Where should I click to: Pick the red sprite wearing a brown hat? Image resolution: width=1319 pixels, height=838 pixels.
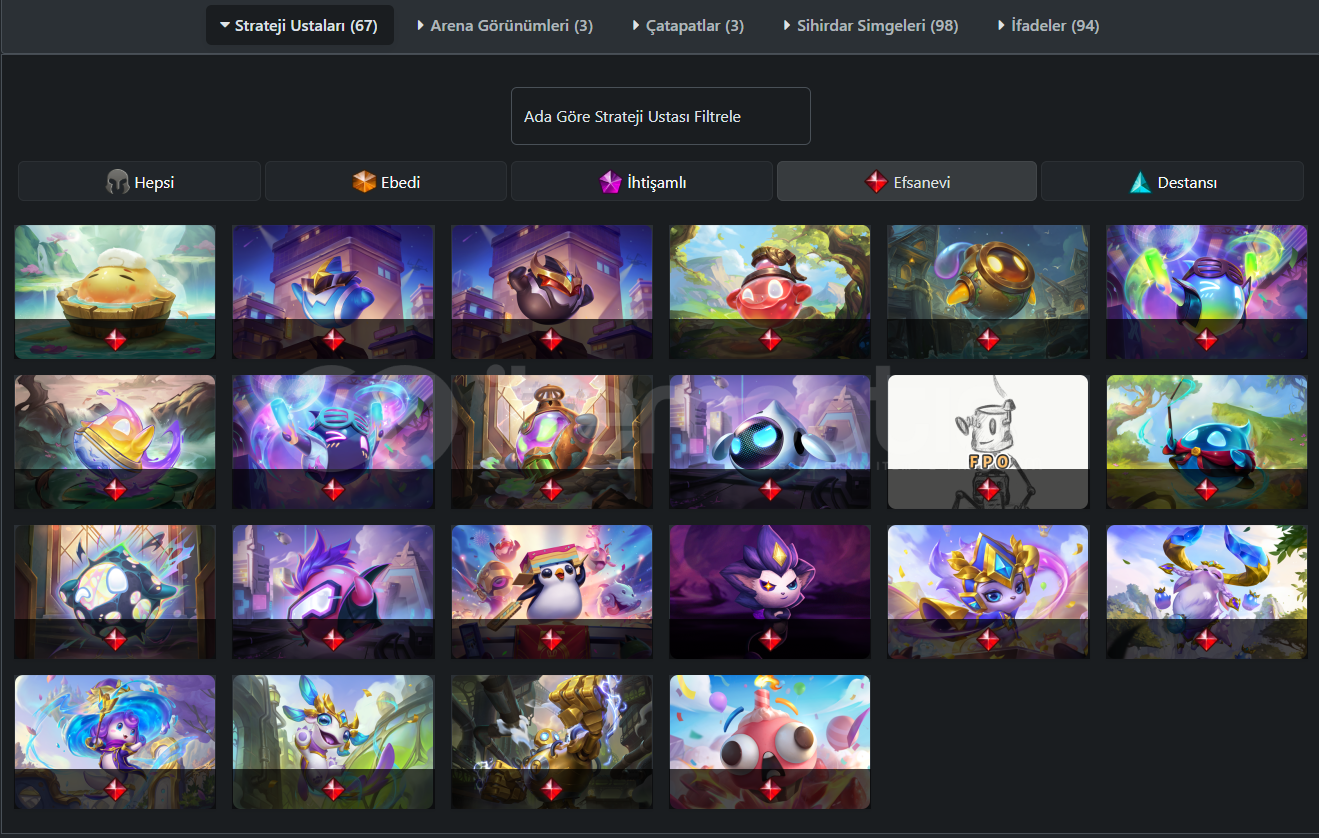[x=770, y=291]
